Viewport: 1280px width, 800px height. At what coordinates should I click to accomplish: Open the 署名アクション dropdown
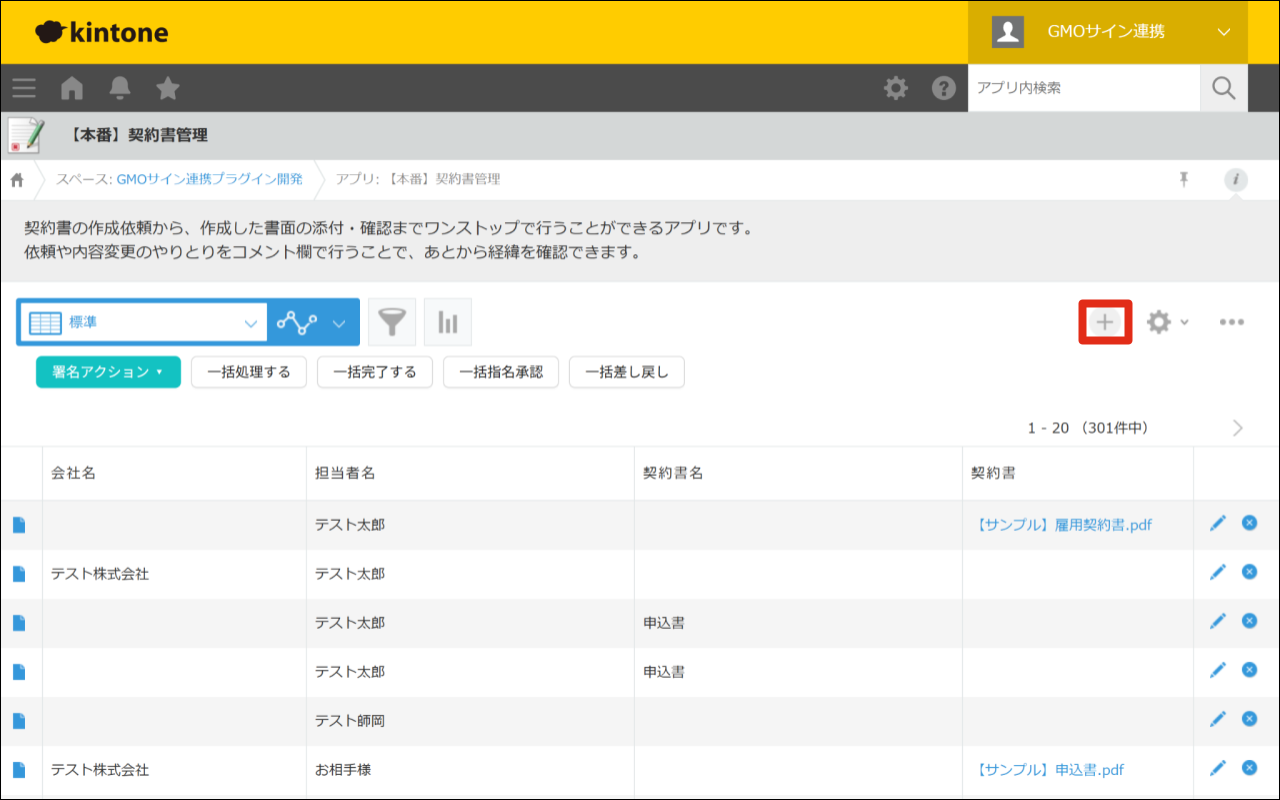pos(108,372)
